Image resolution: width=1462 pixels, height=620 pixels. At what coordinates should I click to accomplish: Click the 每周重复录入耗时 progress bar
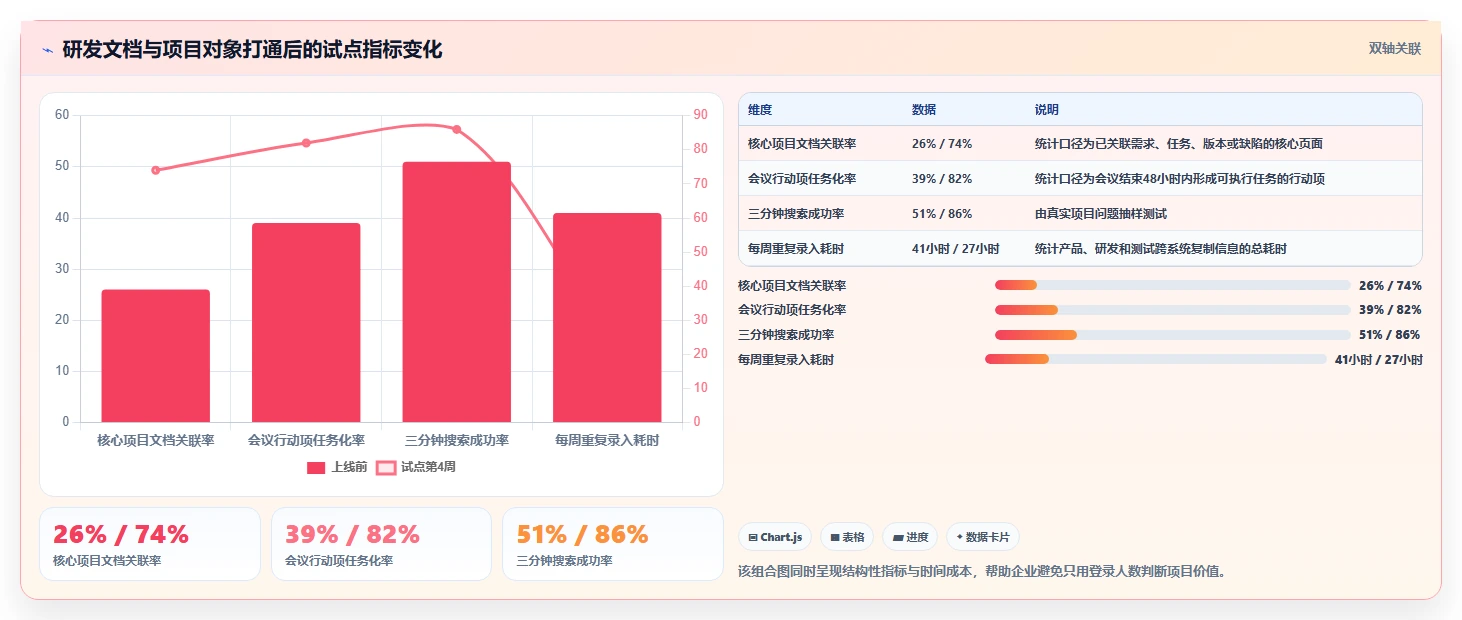[x=1155, y=359]
